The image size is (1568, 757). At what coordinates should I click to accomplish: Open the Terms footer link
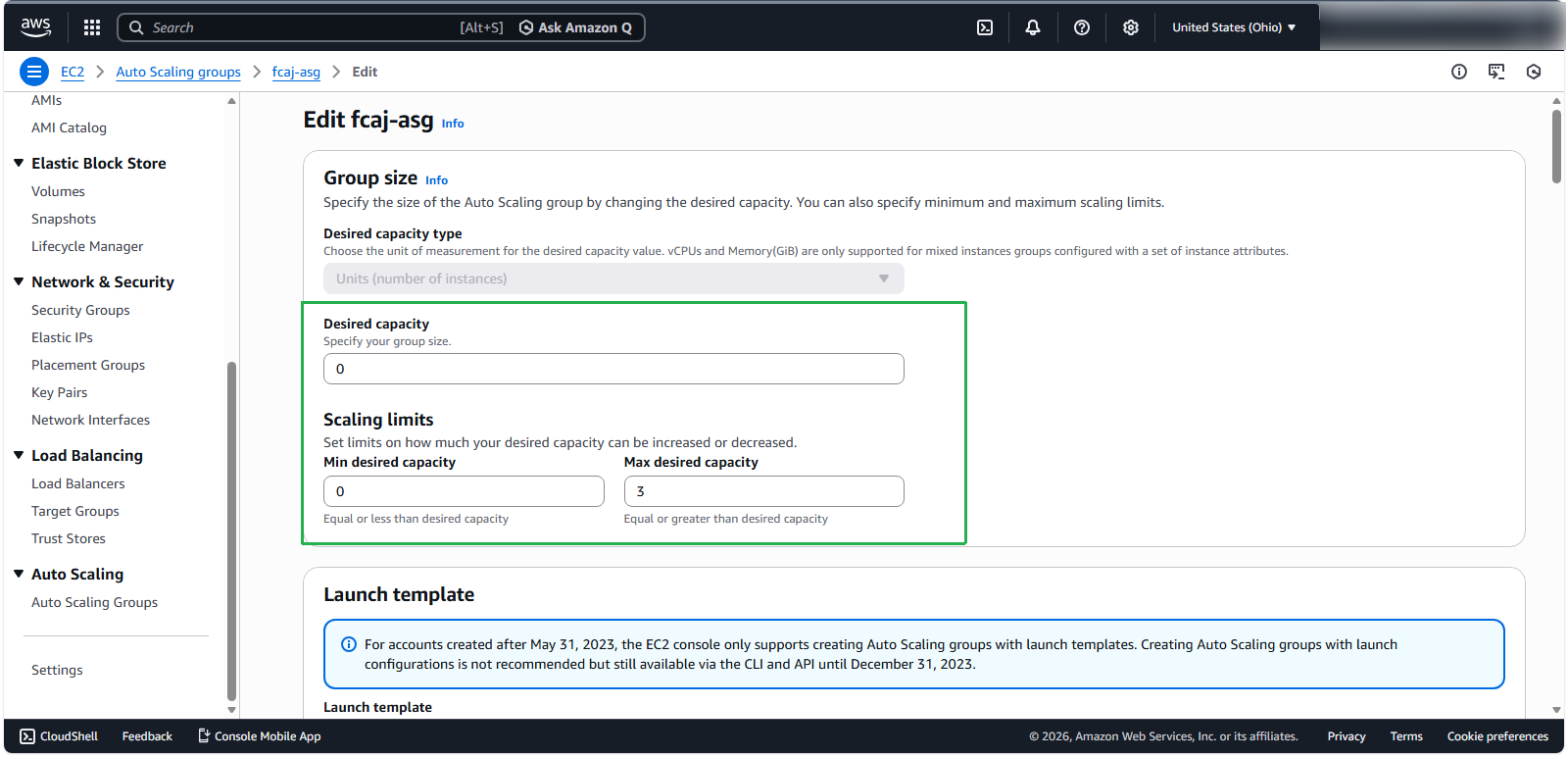coord(1406,736)
